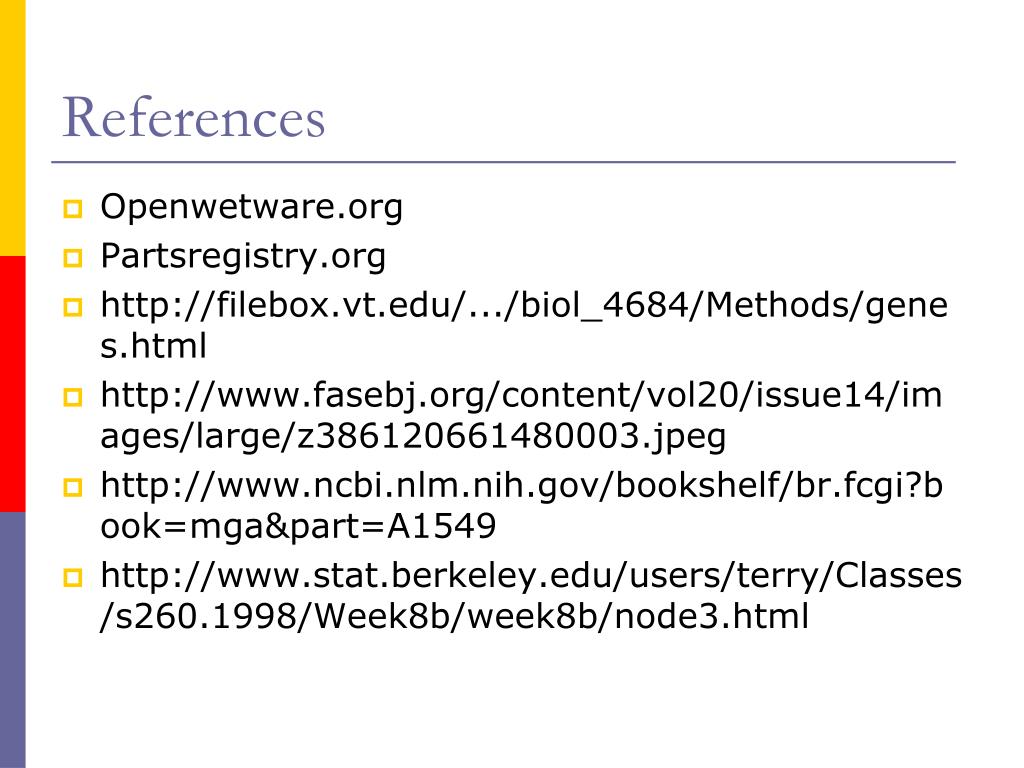Click the ook=mga&part=A1549 continuation line
Viewport: 1024px width, 768px height.
click(x=298, y=526)
